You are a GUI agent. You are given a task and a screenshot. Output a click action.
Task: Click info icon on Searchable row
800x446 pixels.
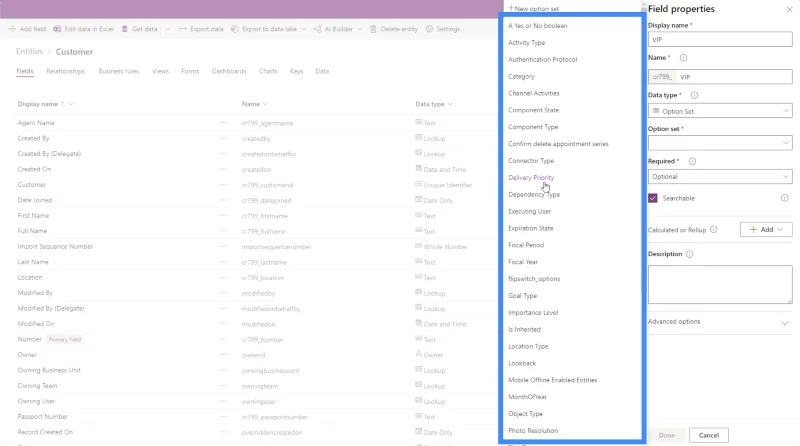pos(784,198)
